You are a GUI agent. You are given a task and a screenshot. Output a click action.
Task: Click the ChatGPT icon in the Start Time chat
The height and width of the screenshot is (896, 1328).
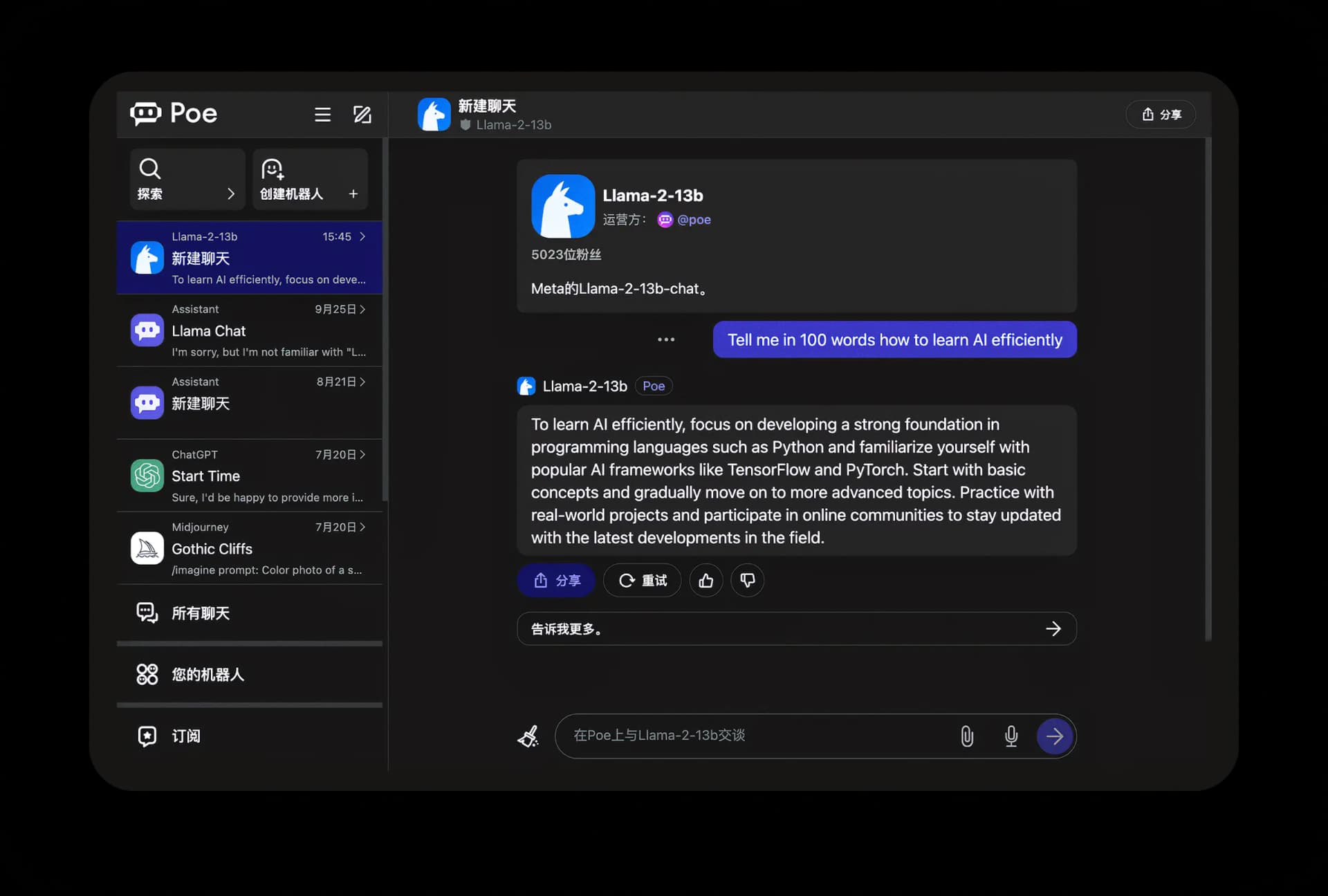pyautogui.click(x=147, y=476)
